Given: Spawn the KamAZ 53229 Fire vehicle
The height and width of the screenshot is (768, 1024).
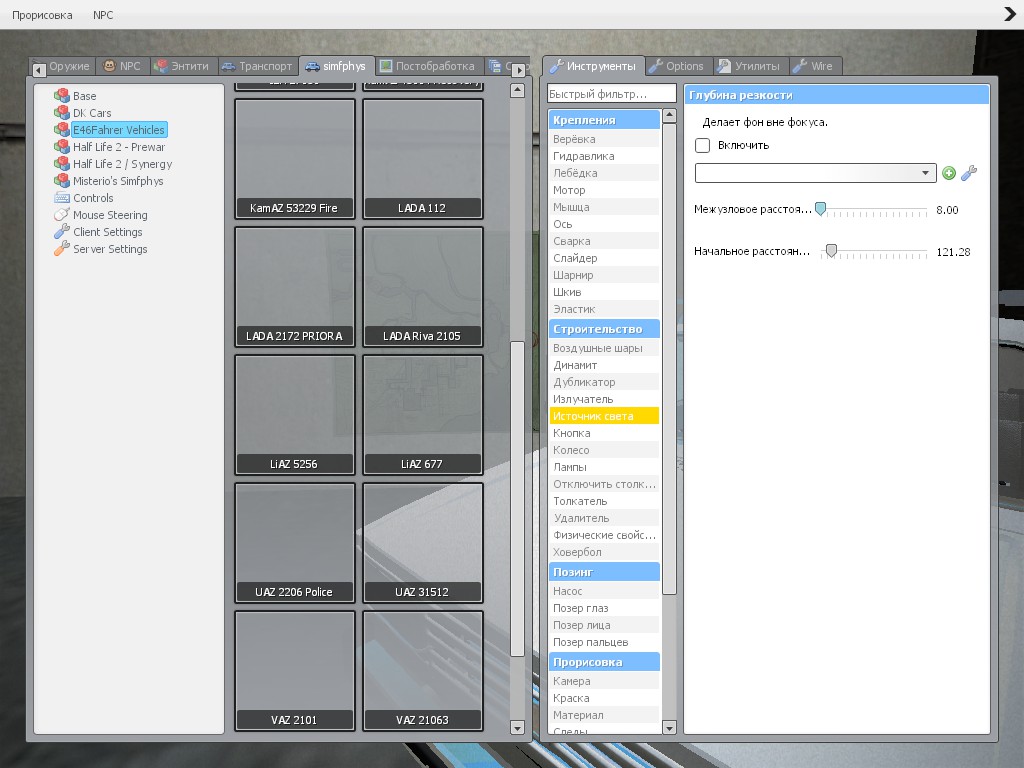Looking at the screenshot, I should [x=295, y=159].
